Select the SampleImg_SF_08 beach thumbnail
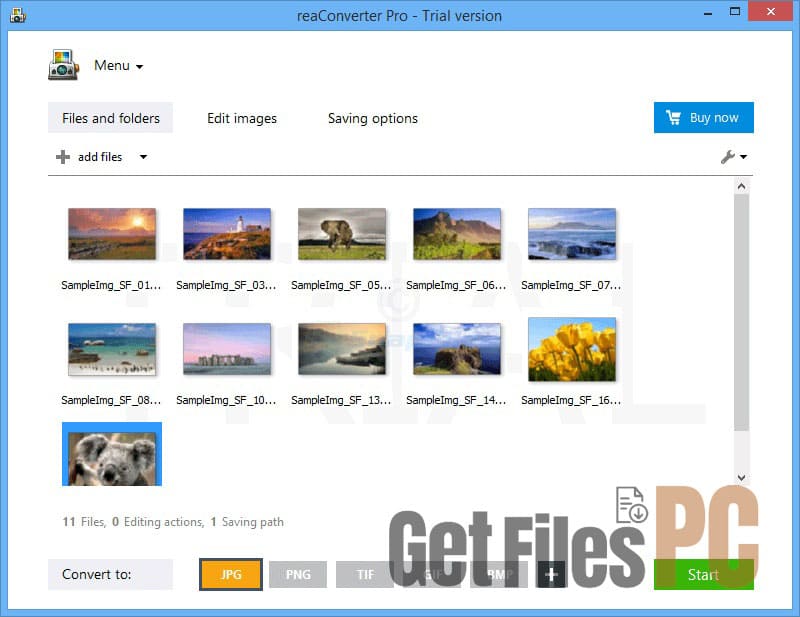800x617 pixels. pyautogui.click(x=112, y=349)
